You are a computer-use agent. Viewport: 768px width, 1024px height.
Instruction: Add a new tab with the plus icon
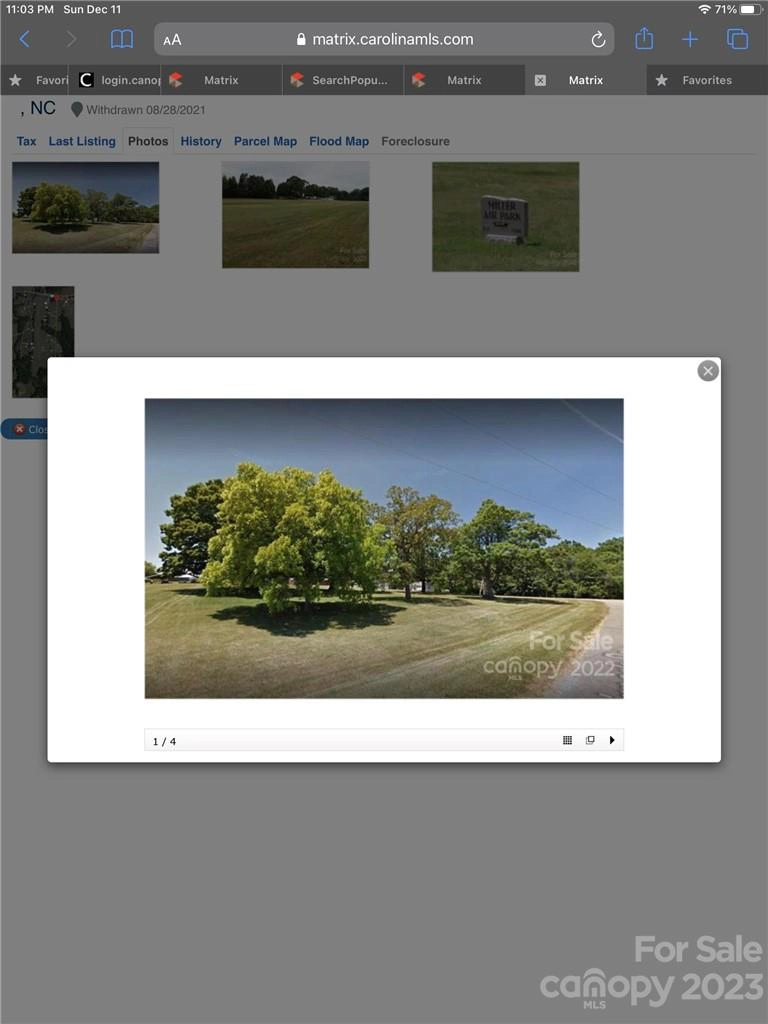(x=690, y=39)
